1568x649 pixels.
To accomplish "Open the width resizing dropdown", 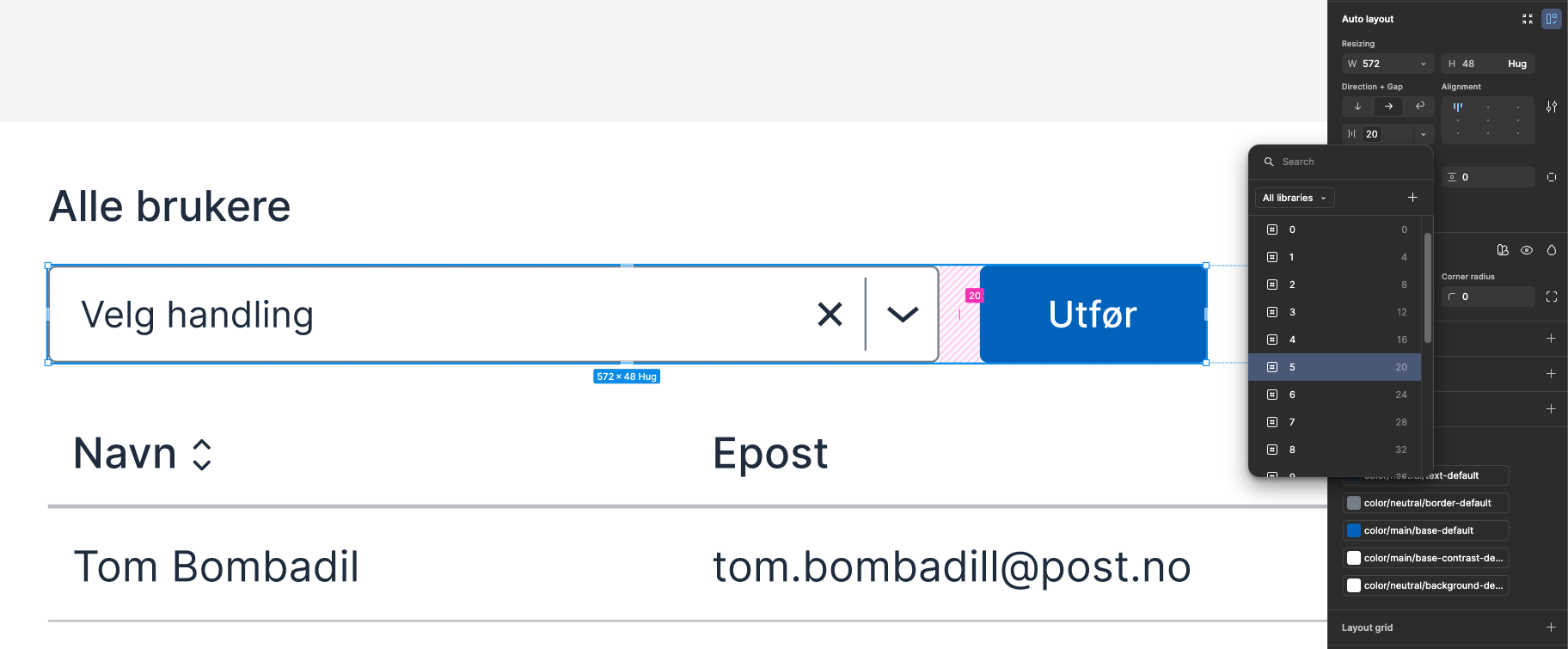I will pos(1424,64).
